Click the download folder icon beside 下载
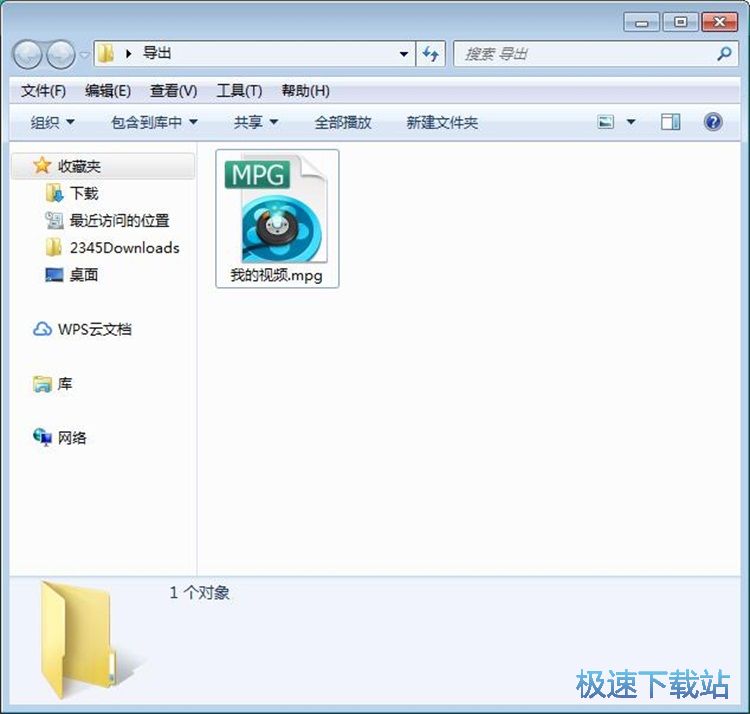Image resolution: width=750 pixels, height=714 pixels. 55,193
